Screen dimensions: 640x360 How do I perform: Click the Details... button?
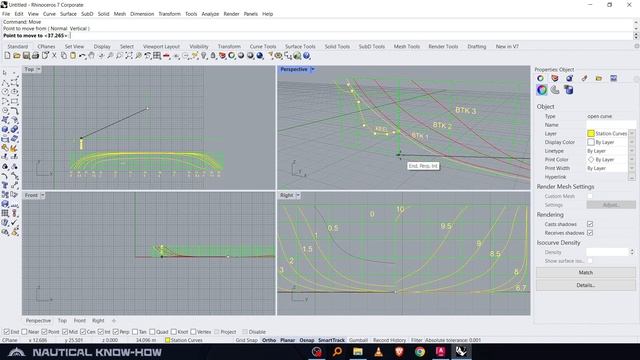click(585, 285)
